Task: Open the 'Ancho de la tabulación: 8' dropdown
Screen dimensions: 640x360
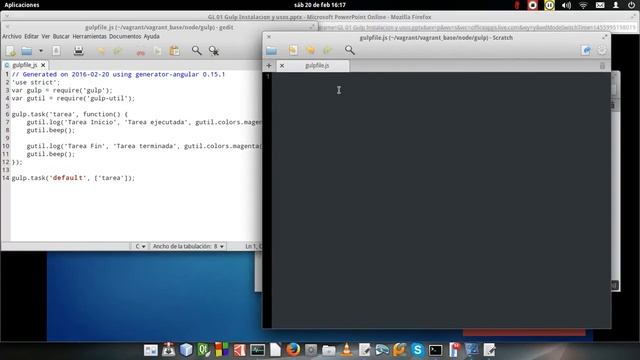Action: click(x=188, y=246)
